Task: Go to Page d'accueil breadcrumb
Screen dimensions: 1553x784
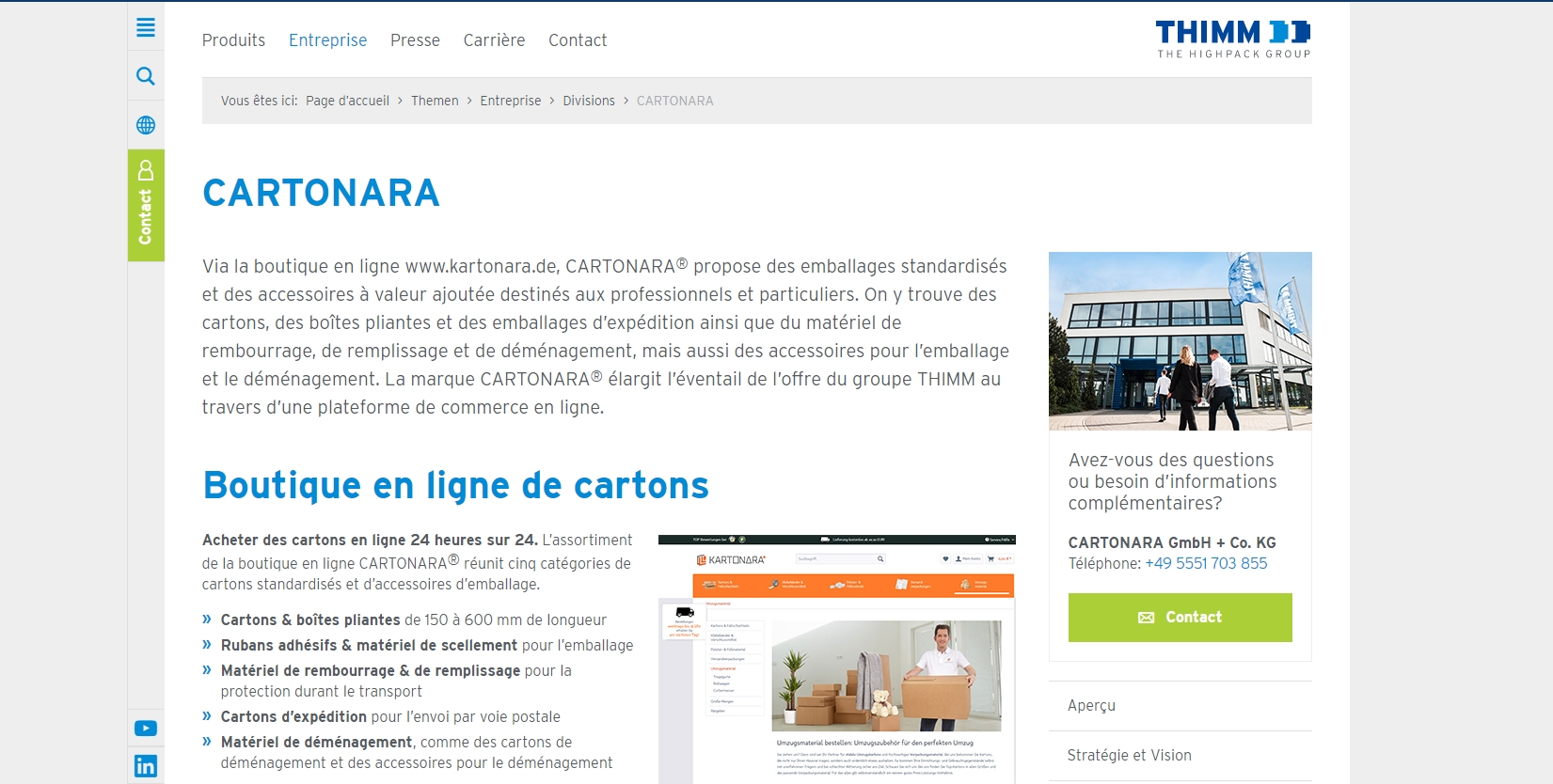Action: pos(347,101)
